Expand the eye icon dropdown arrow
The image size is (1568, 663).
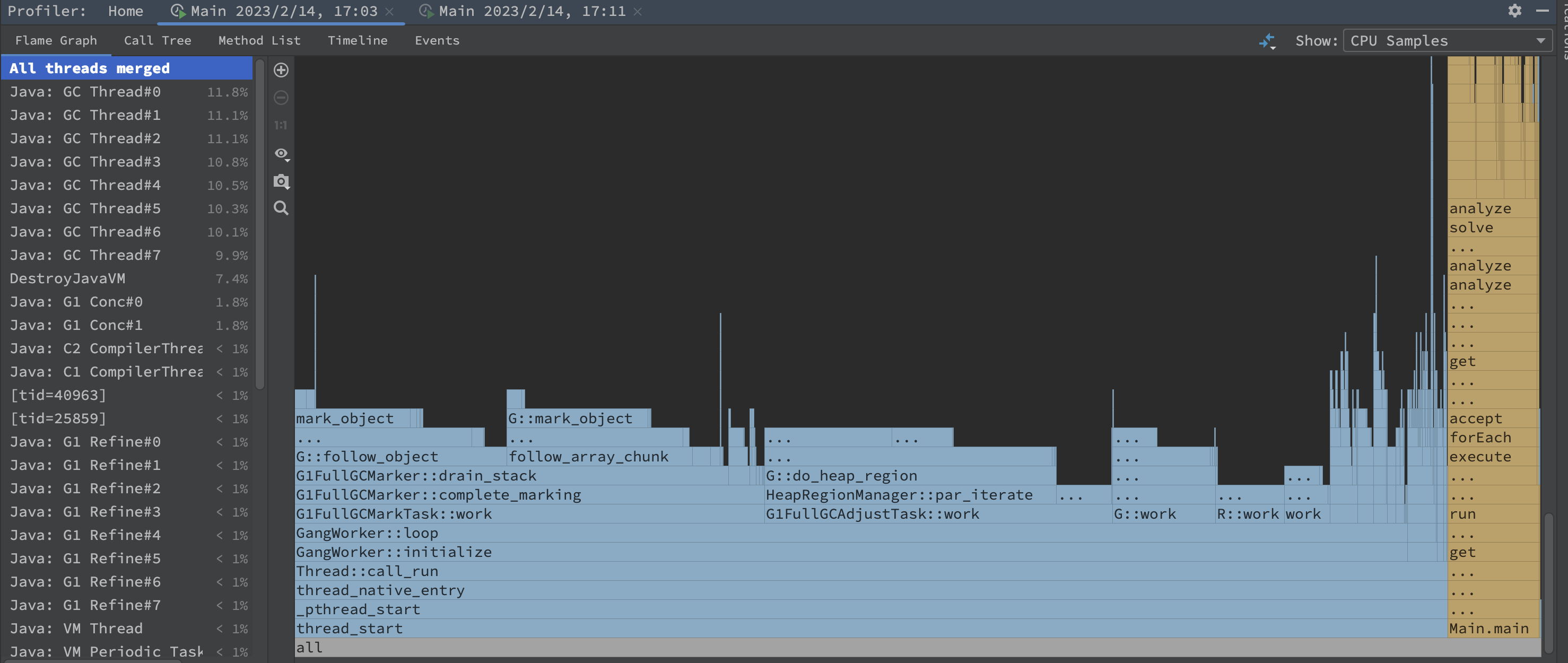[288, 160]
